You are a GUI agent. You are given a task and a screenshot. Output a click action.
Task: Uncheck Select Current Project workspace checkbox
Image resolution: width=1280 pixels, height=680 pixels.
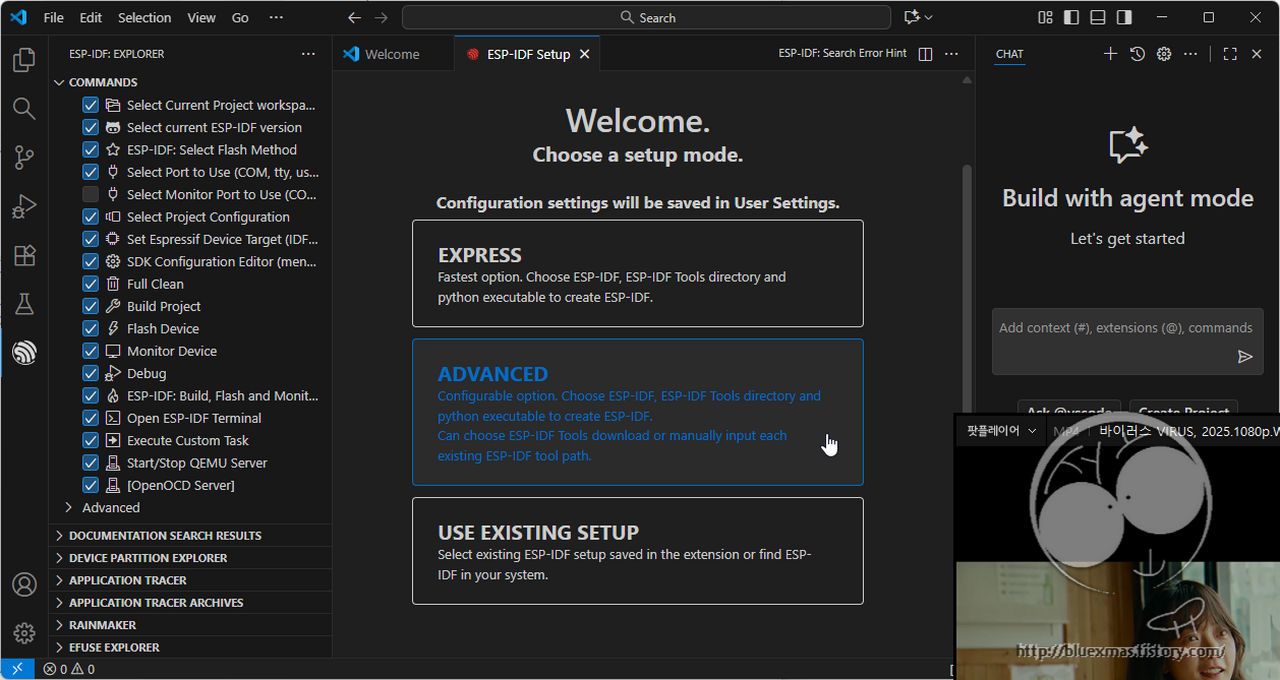pos(90,105)
